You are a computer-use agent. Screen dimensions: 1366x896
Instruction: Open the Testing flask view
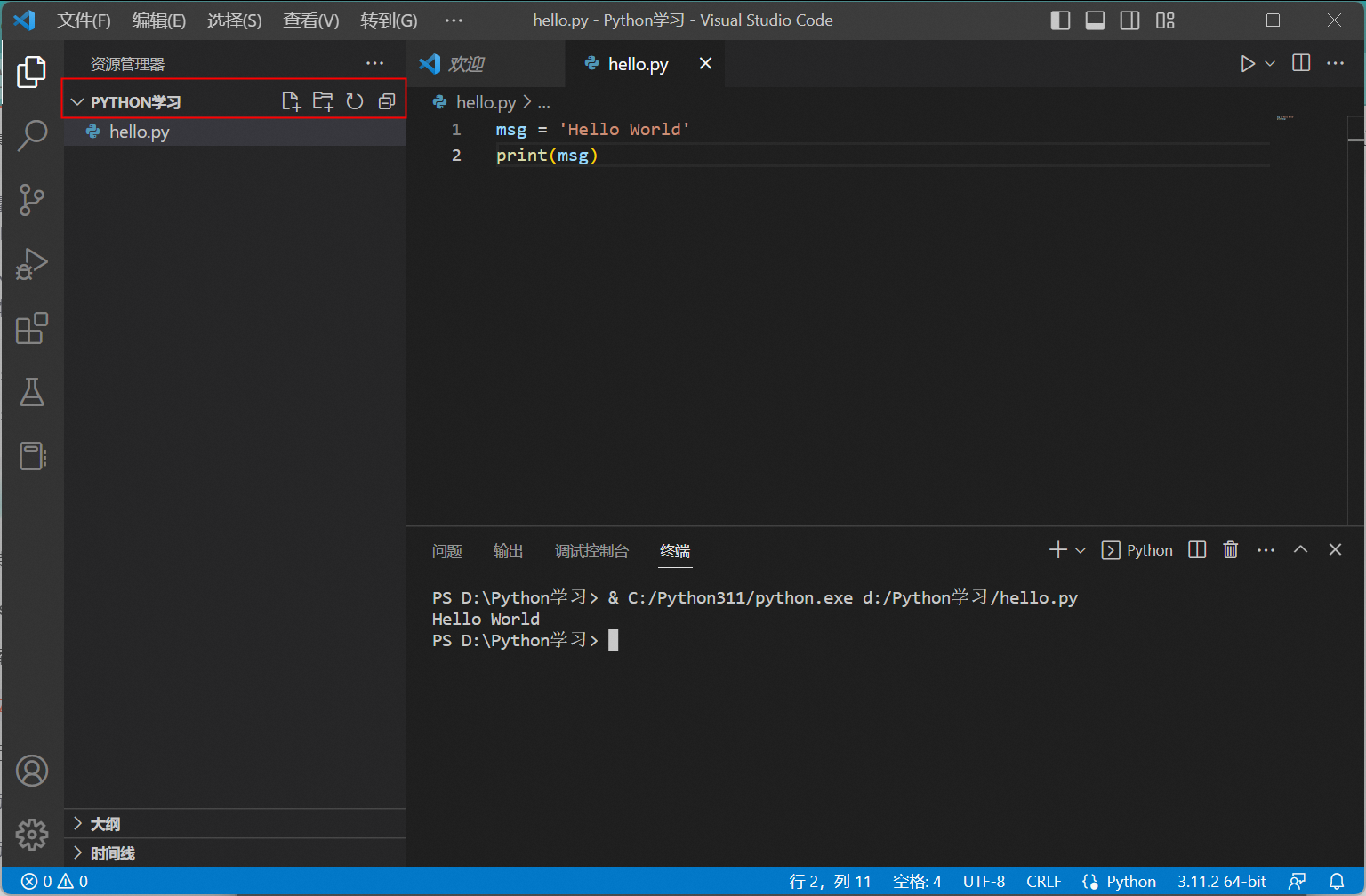(x=32, y=392)
